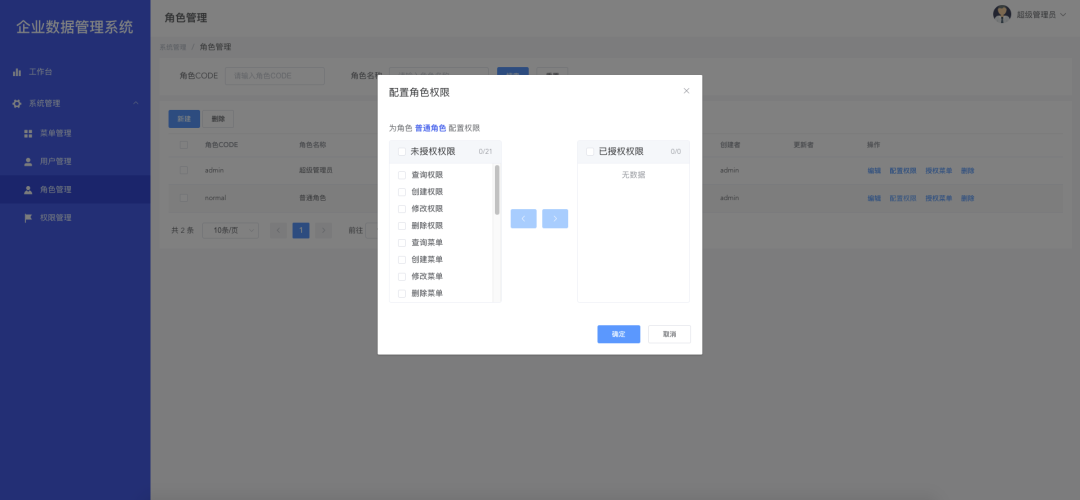
Task: Click the 用户管理 person icon
Action: pos(28,162)
